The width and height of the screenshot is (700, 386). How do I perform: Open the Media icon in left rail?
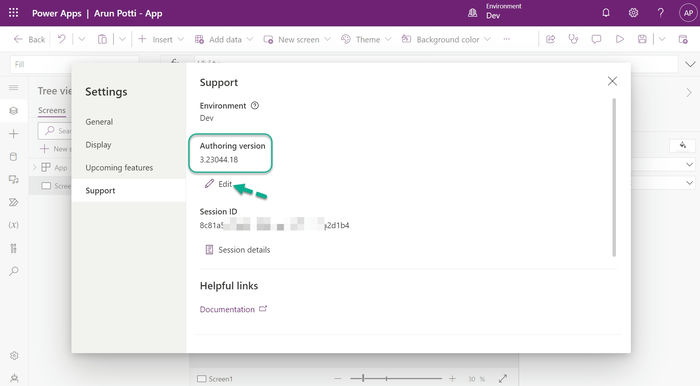[14, 179]
